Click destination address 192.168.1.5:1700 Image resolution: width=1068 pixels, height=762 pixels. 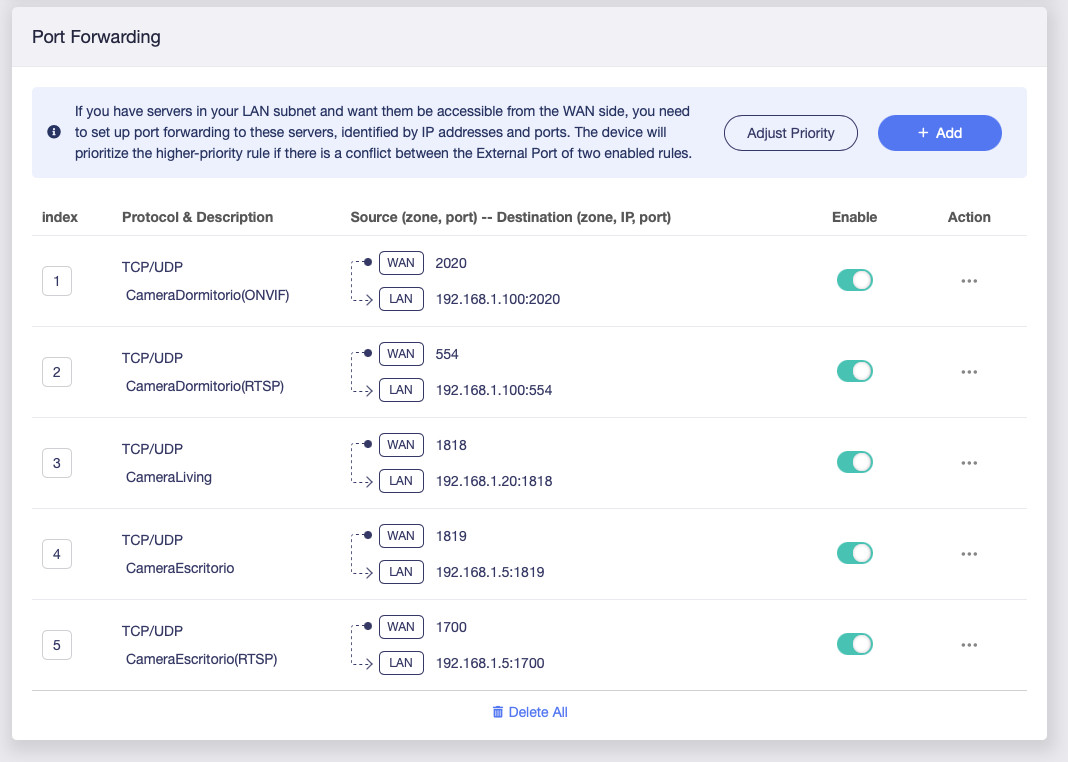tap(490, 663)
